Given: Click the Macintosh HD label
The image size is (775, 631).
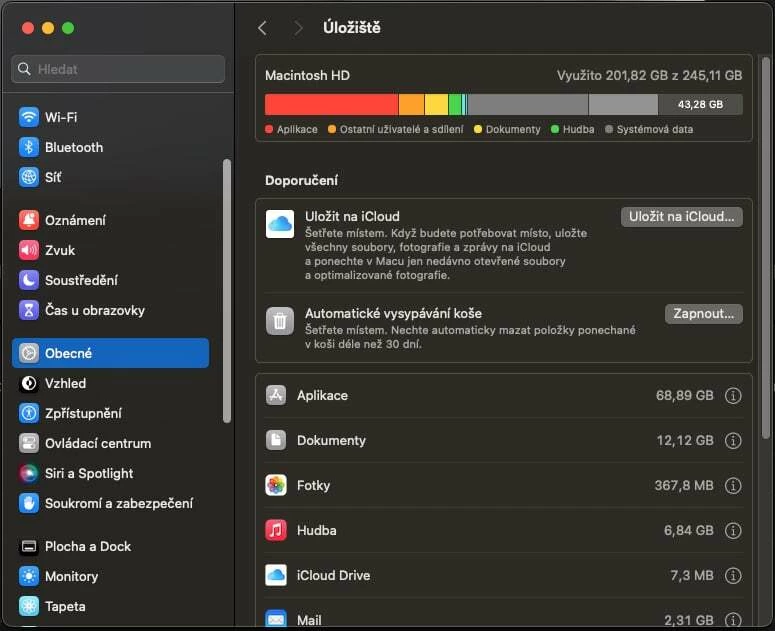Looking at the screenshot, I should coord(307,76).
